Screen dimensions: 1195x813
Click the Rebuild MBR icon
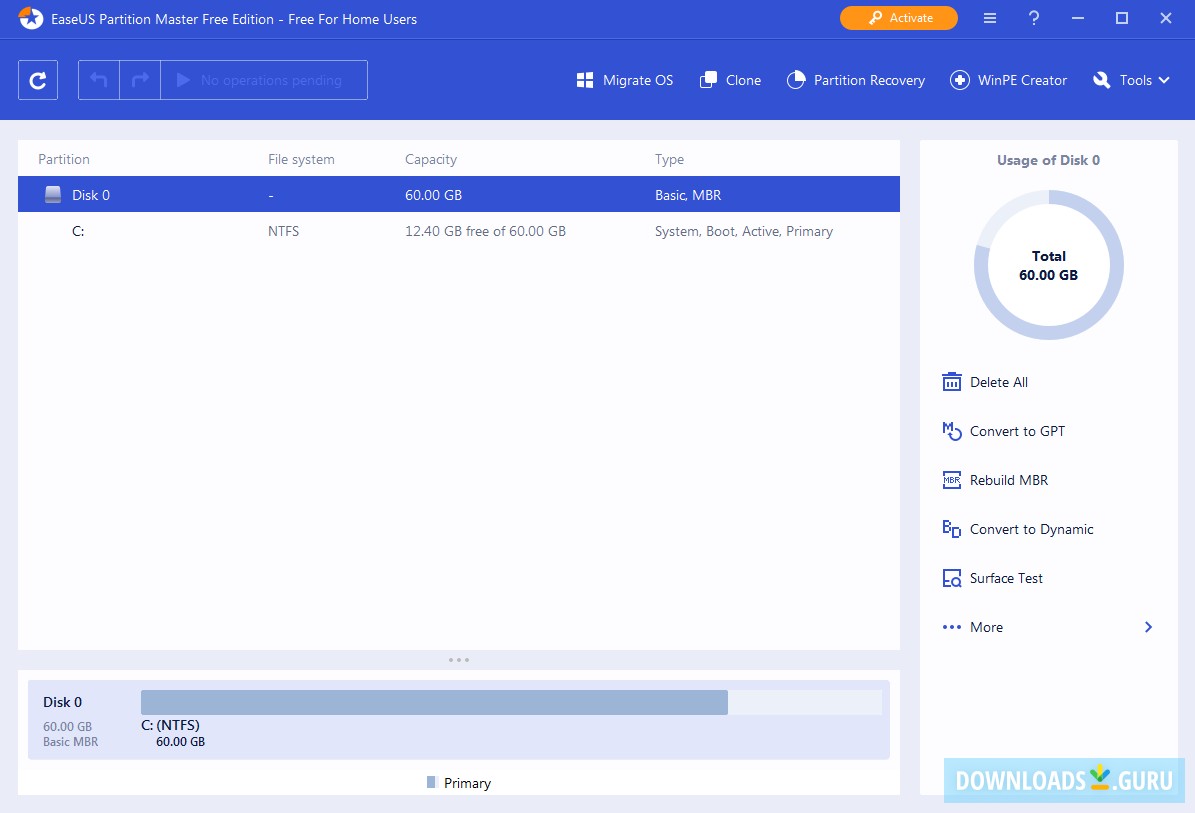[x=951, y=480]
